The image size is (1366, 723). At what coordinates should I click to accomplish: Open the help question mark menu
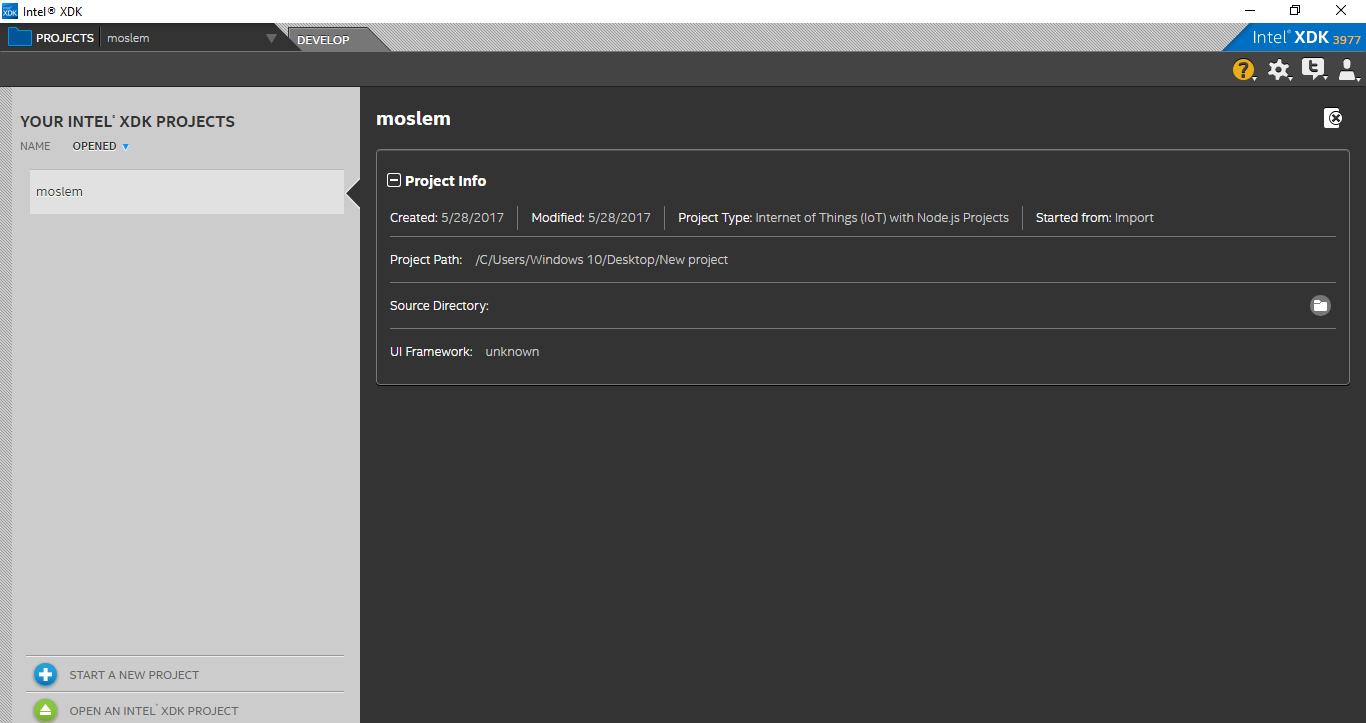1243,70
